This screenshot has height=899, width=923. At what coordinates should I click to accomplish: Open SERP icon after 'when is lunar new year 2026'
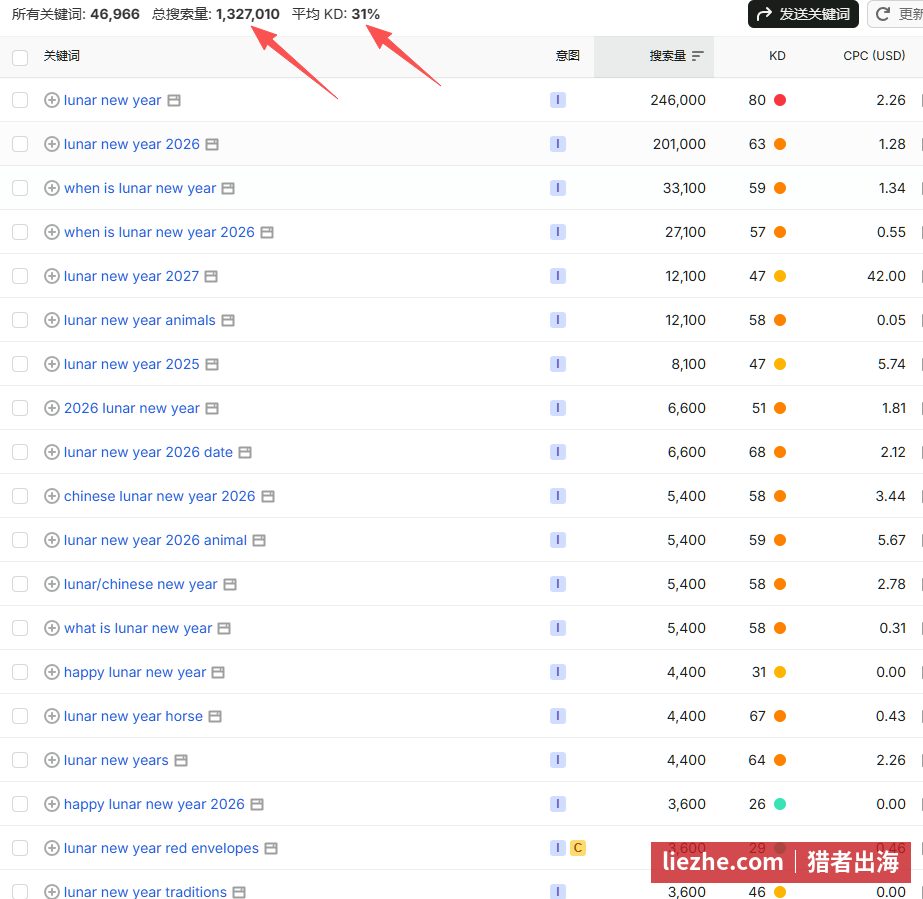pos(267,233)
